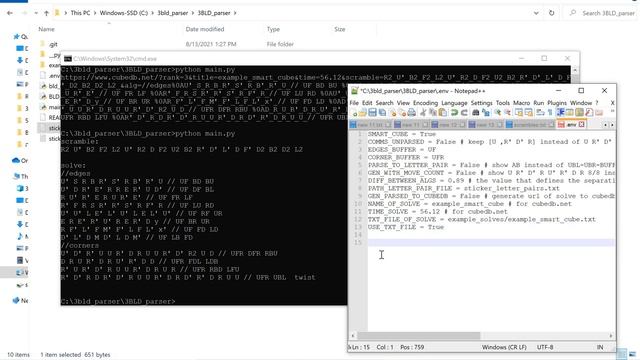Image resolution: width=640 pixels, height=360 pixels.
Task: Open the File menu in Notepad++
Action: [x=354, y=103]
